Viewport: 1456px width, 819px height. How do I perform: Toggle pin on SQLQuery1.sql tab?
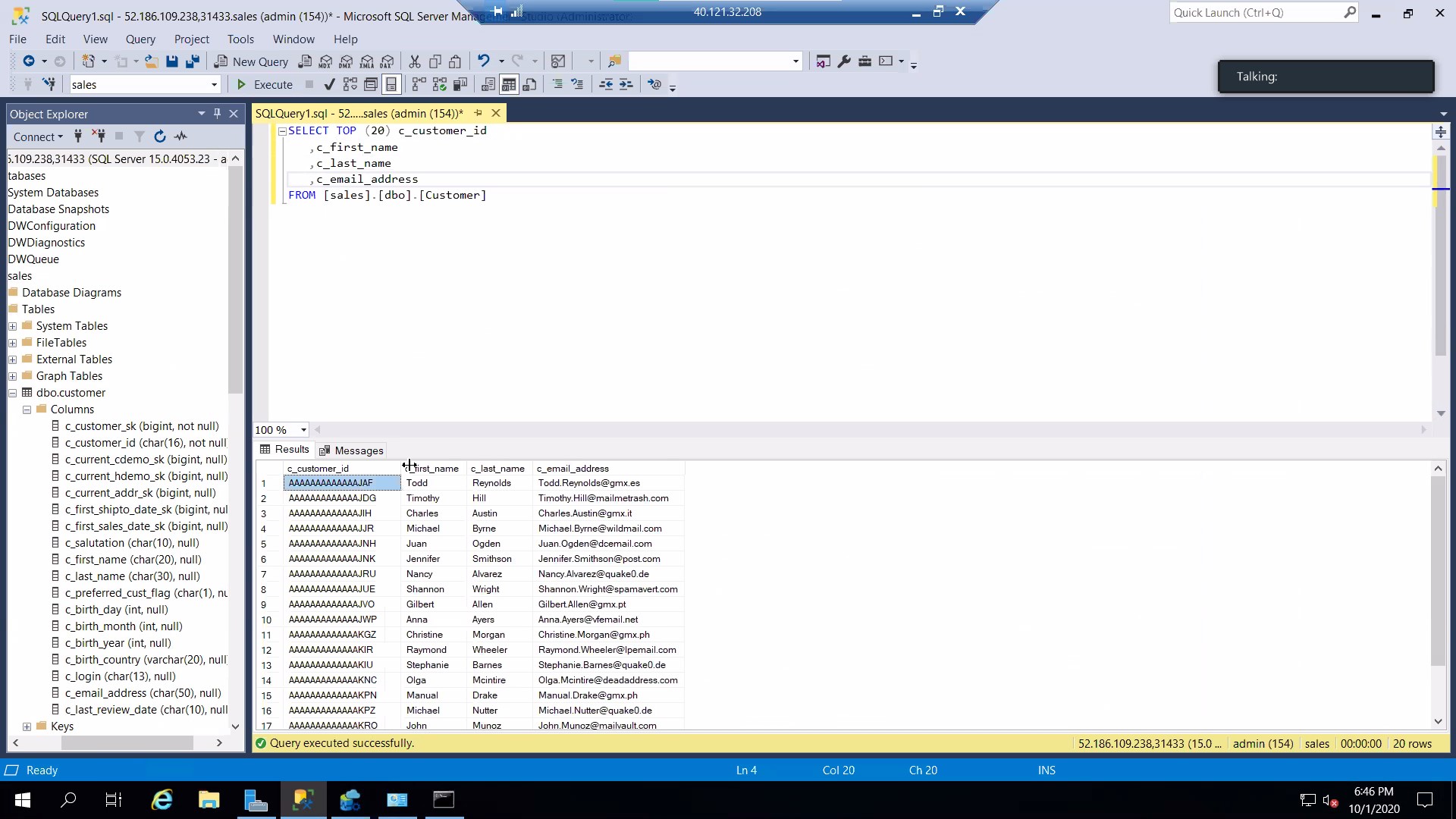pos(479,113)
